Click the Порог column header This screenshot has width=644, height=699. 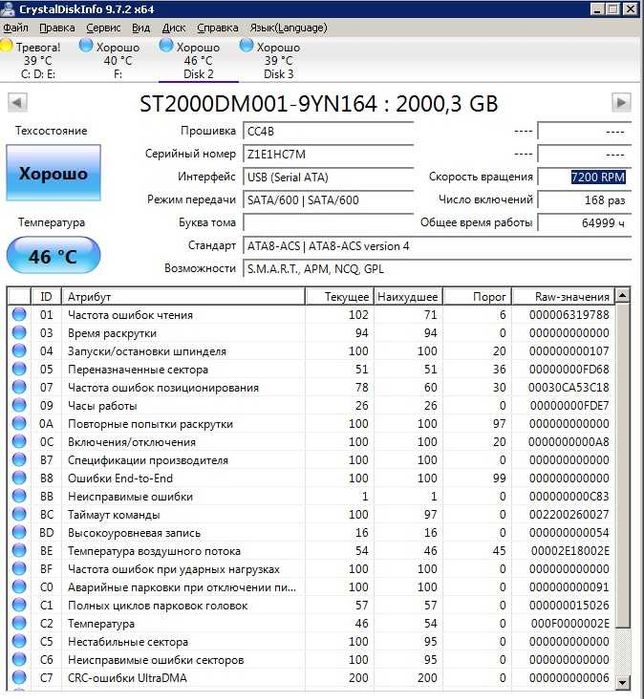(x=477, y=296)
